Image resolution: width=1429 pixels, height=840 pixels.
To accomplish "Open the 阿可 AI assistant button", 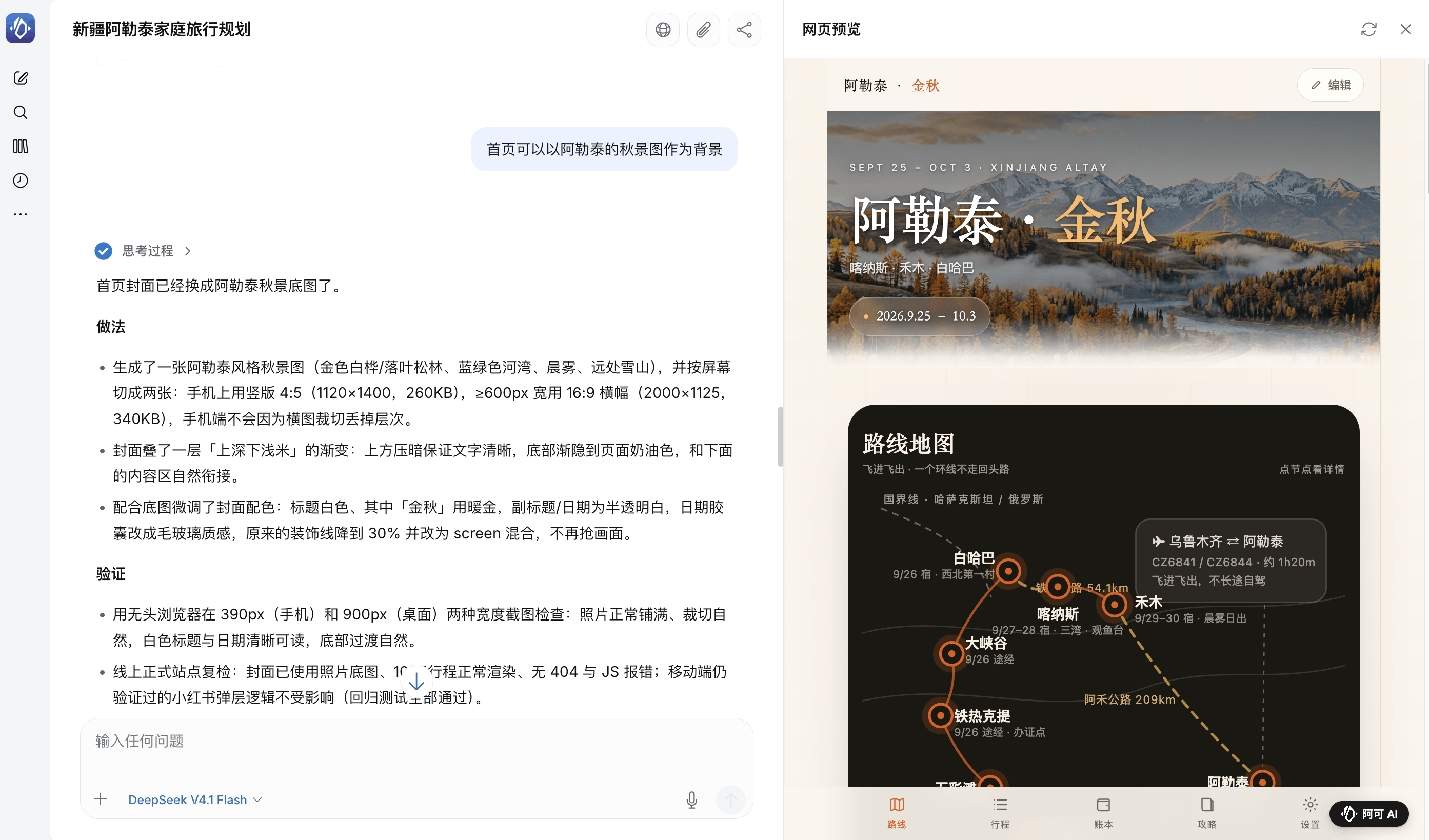I will (1369, 814).
